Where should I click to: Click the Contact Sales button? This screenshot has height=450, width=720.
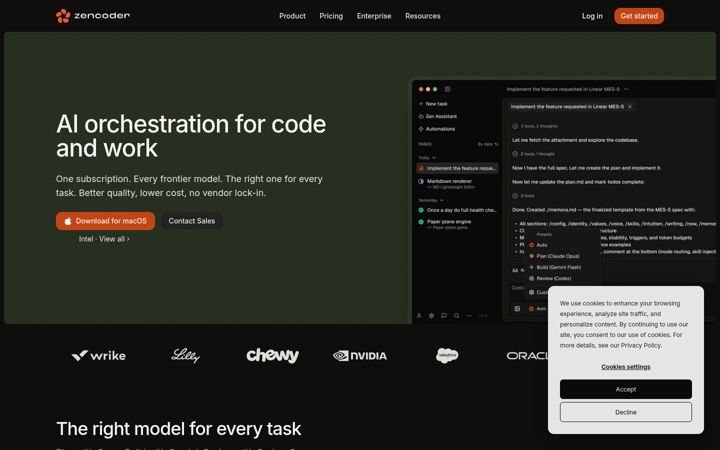[191, 221]
